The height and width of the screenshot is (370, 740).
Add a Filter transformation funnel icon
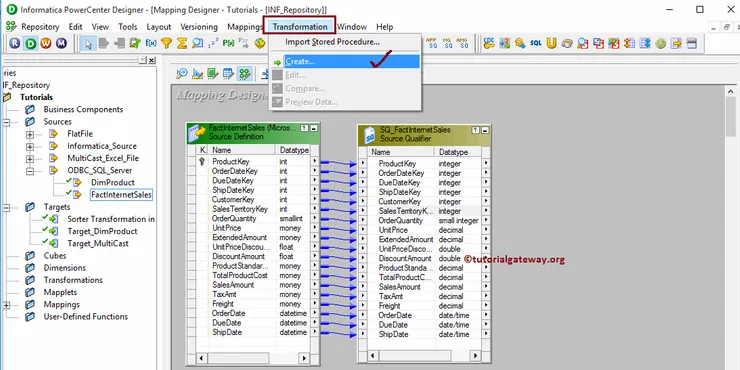pos(166,43)
